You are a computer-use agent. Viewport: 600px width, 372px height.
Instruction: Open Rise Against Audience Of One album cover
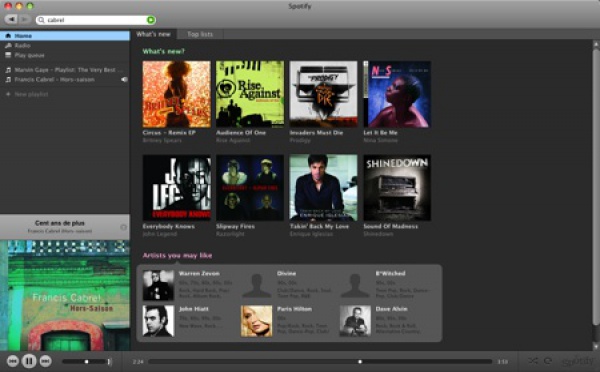coord(250,94)
